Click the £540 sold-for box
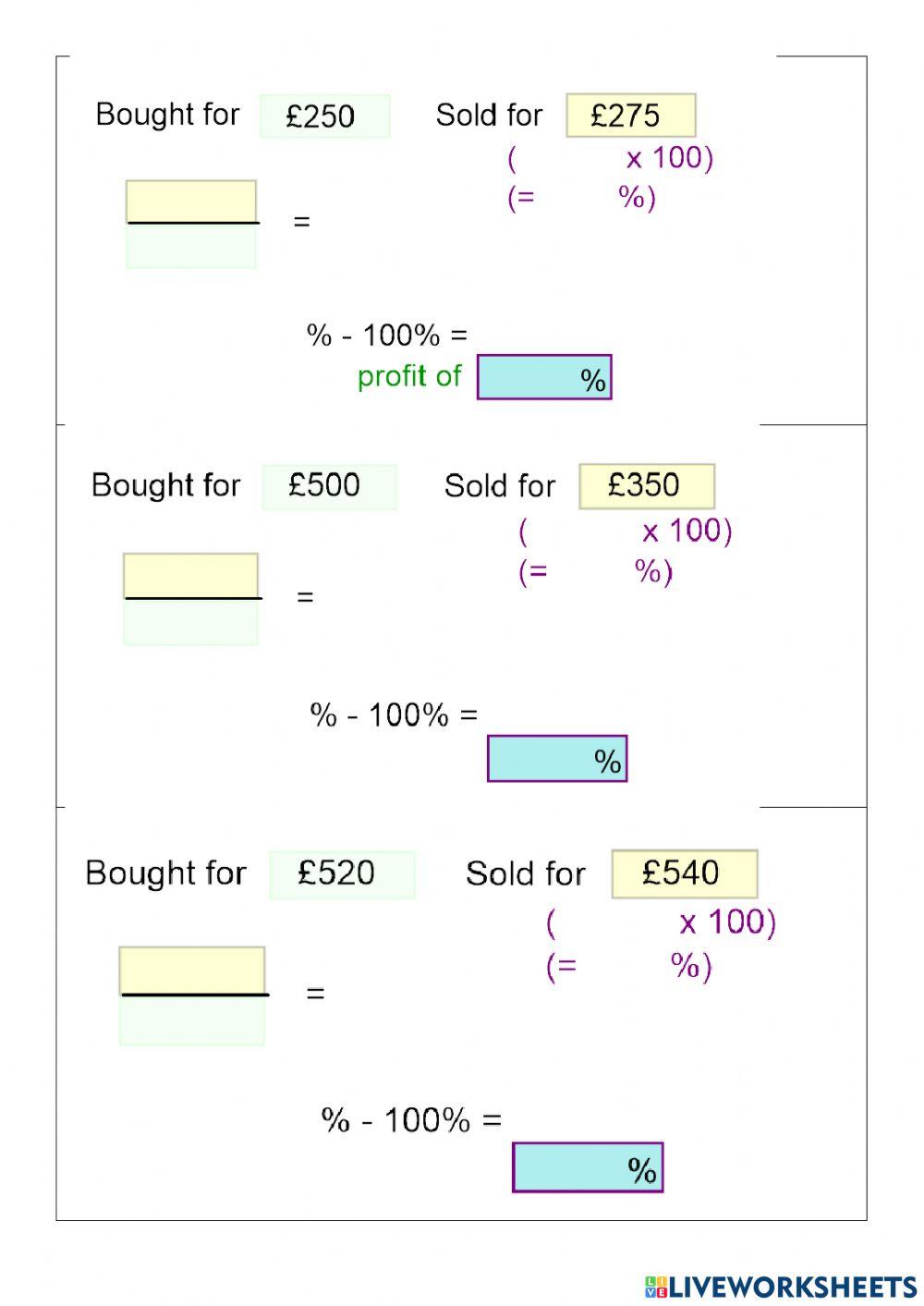 click(x=684, y=873)
